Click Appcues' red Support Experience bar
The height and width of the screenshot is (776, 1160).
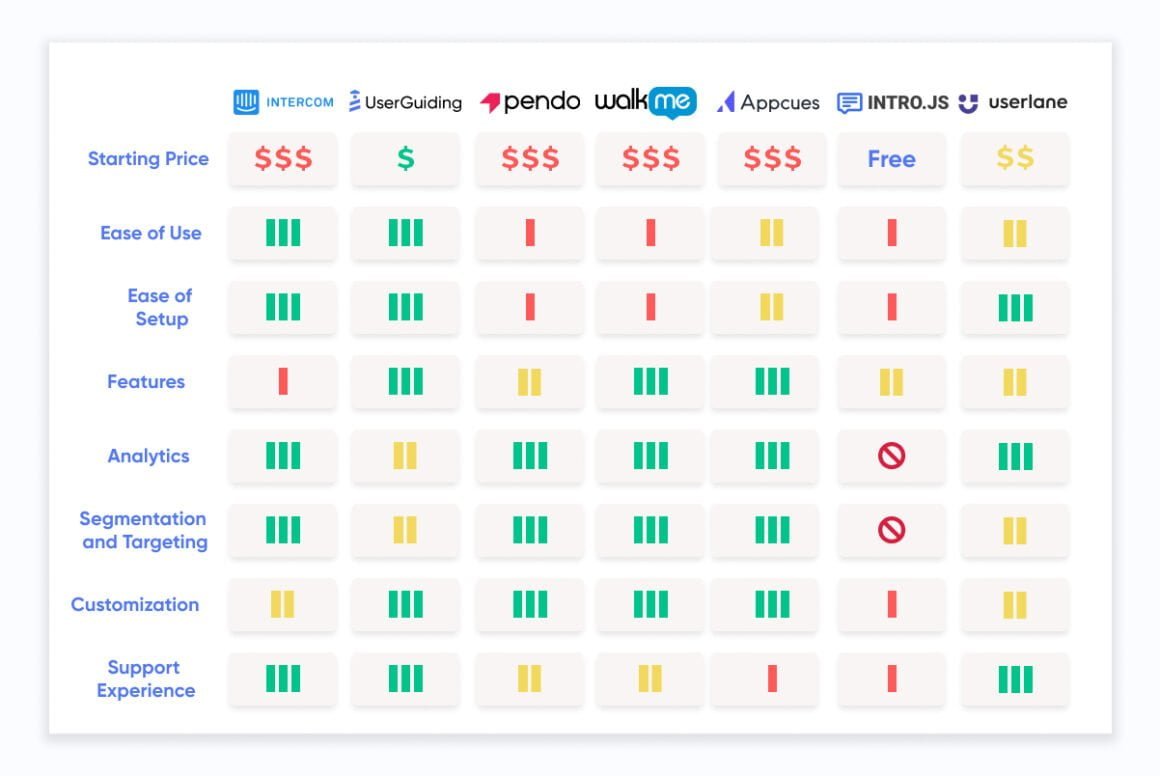pyautogui.click(x=772, y=678)
